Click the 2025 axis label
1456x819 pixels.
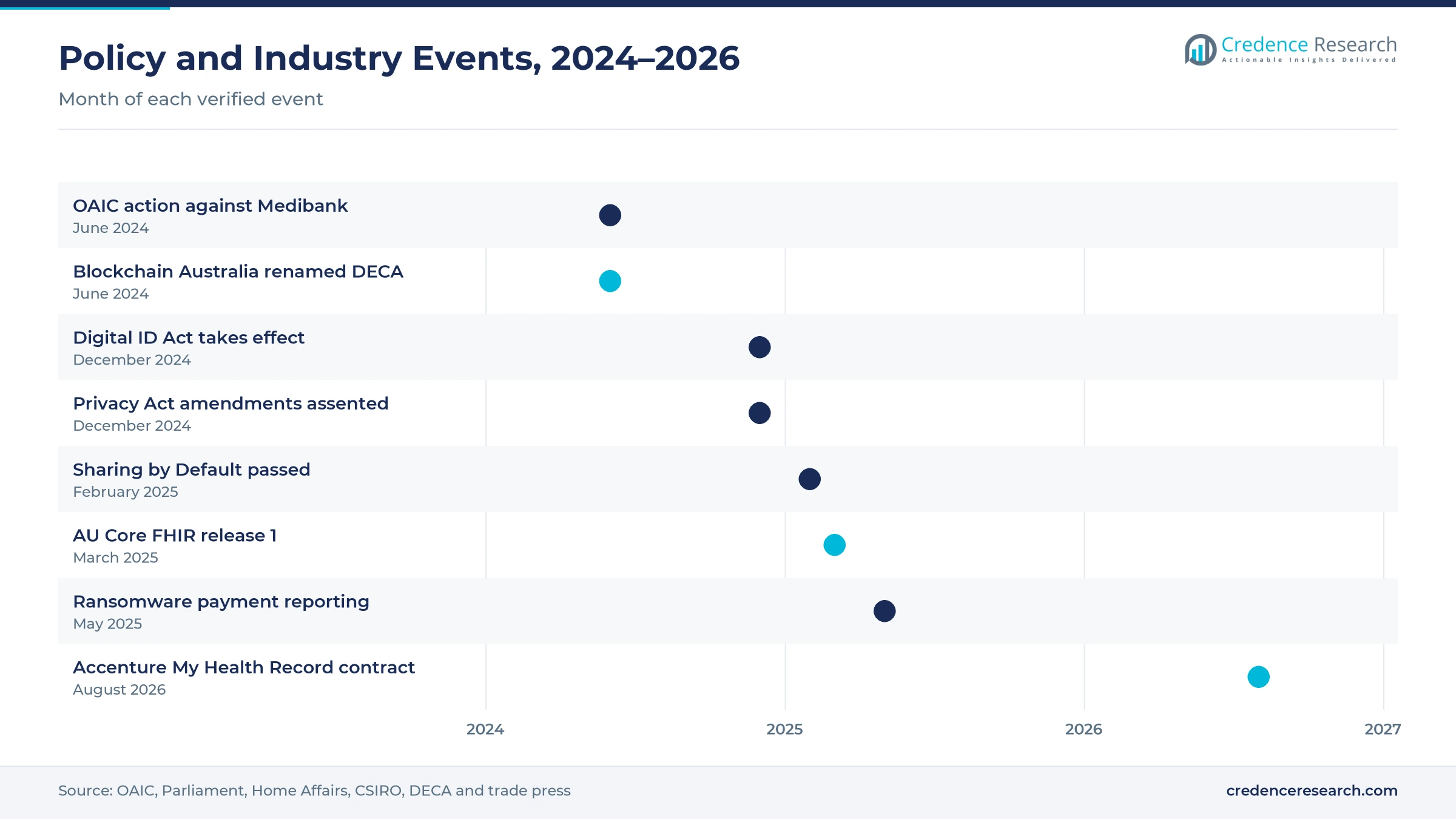784,729
